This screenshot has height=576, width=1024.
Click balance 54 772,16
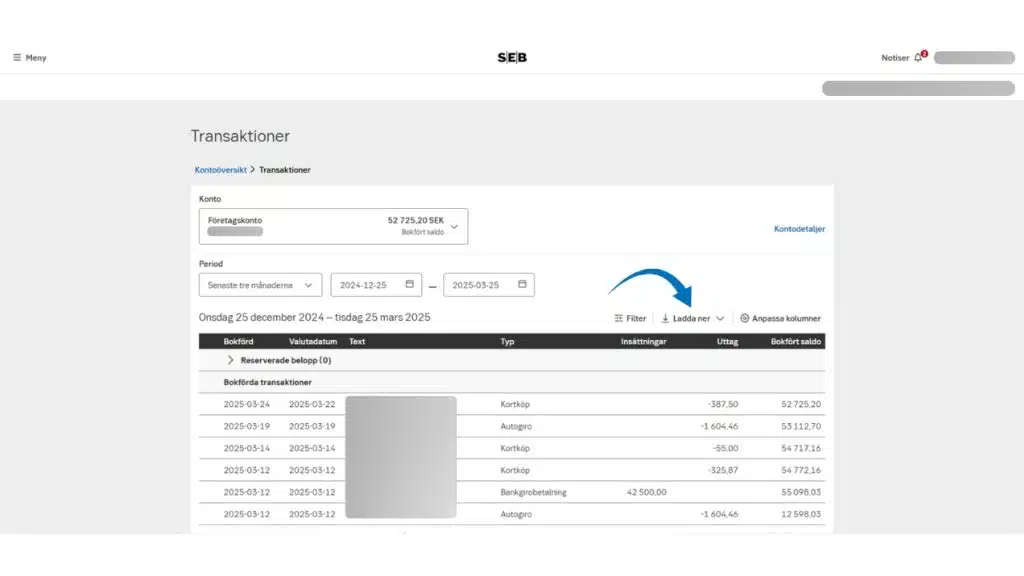pos(801,470)
